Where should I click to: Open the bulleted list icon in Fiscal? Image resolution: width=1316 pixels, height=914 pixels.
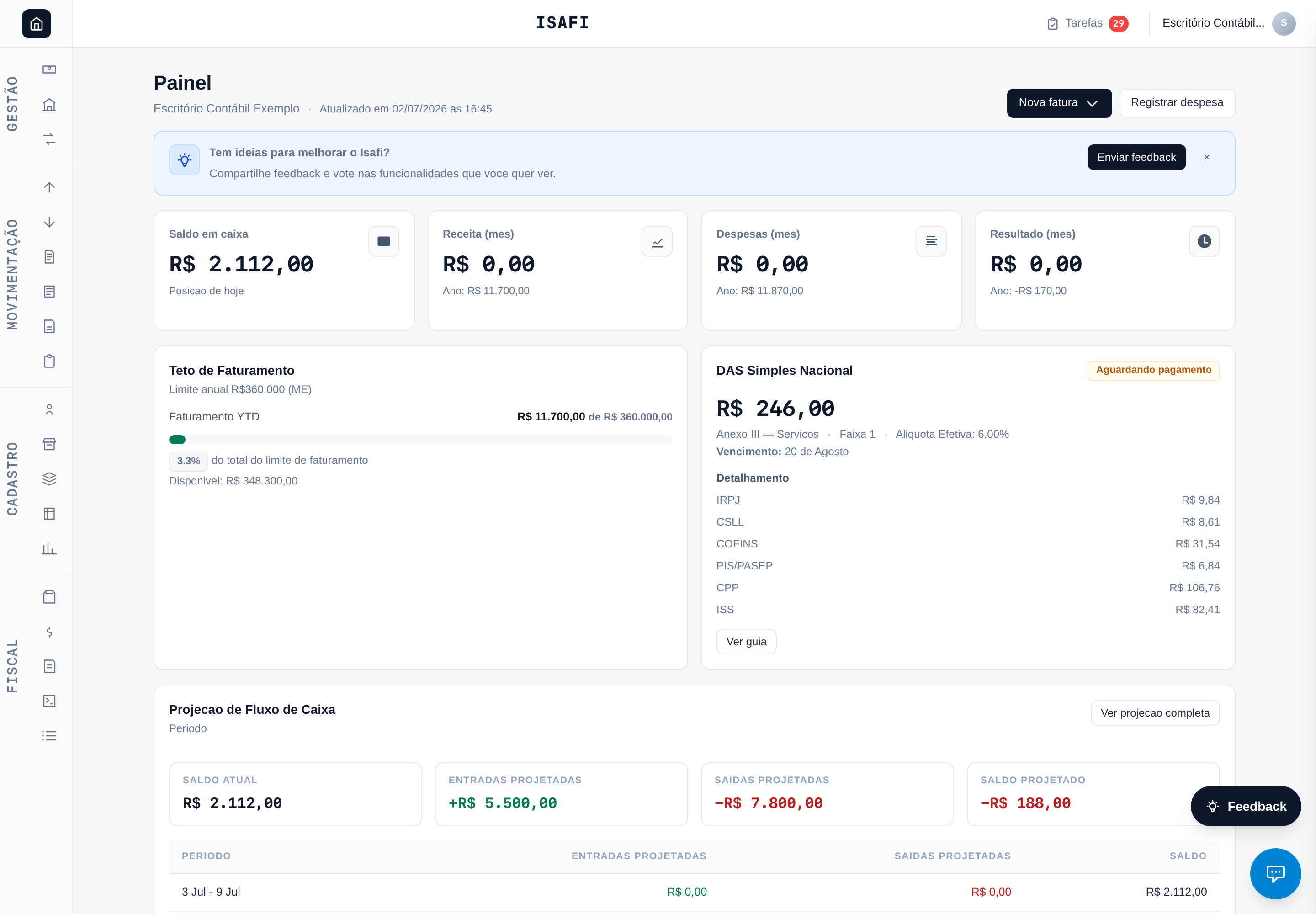[49, 736]
